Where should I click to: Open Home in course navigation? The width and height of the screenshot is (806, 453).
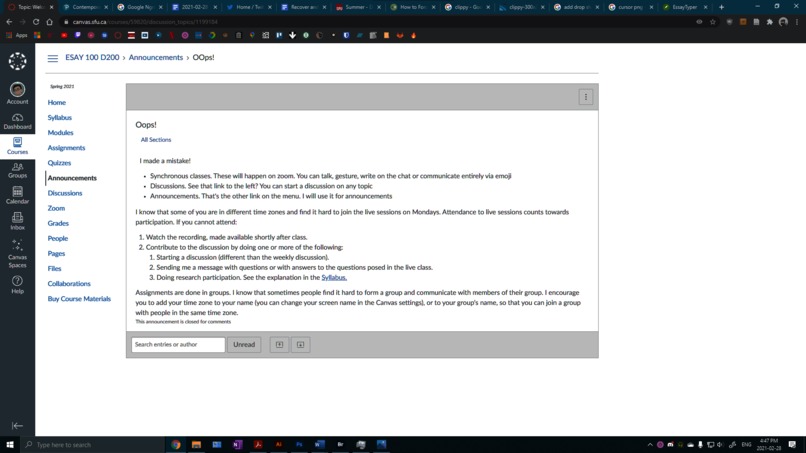(x=57, y=103)
